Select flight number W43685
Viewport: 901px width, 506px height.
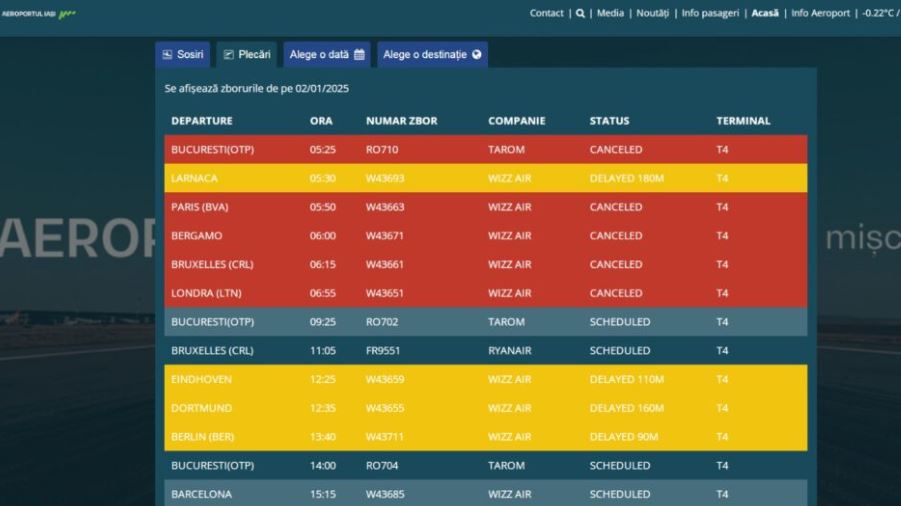pyautogui.click(x=385, y=495)
